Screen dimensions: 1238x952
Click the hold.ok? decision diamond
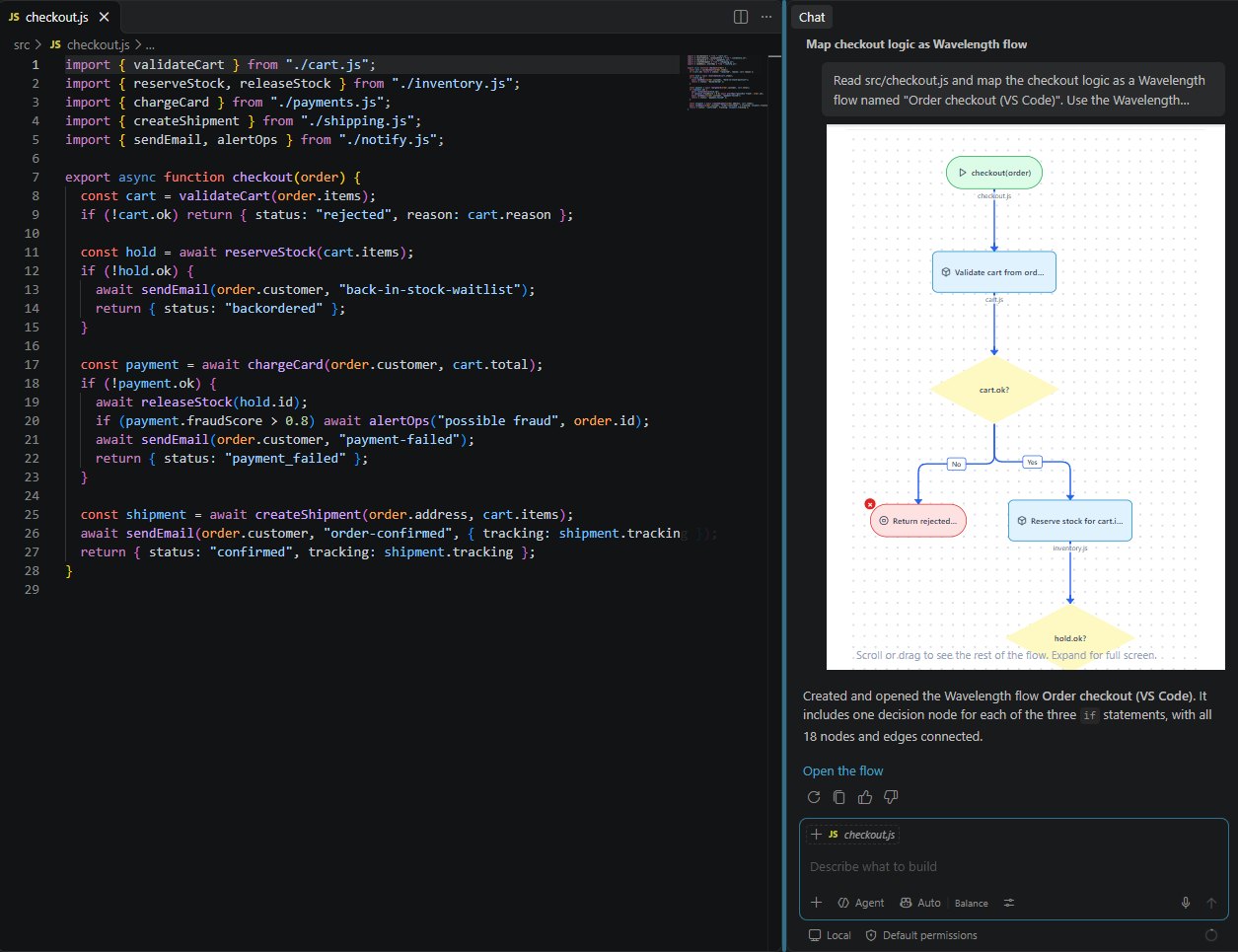pyautogui.click(x=1070, y=637)
